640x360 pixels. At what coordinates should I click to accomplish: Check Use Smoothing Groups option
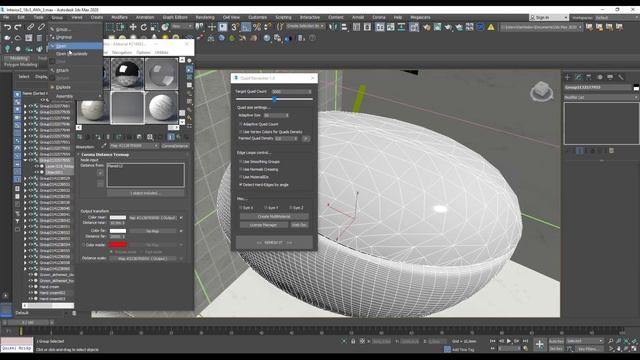coord(241,162)
